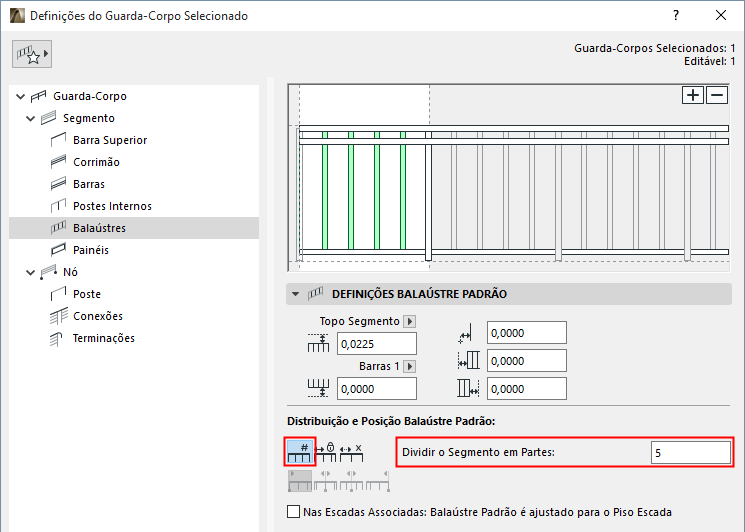The image size is (745, 532).
Task: Click the Segmento icon in tree
Action: (x=48, y=118)
